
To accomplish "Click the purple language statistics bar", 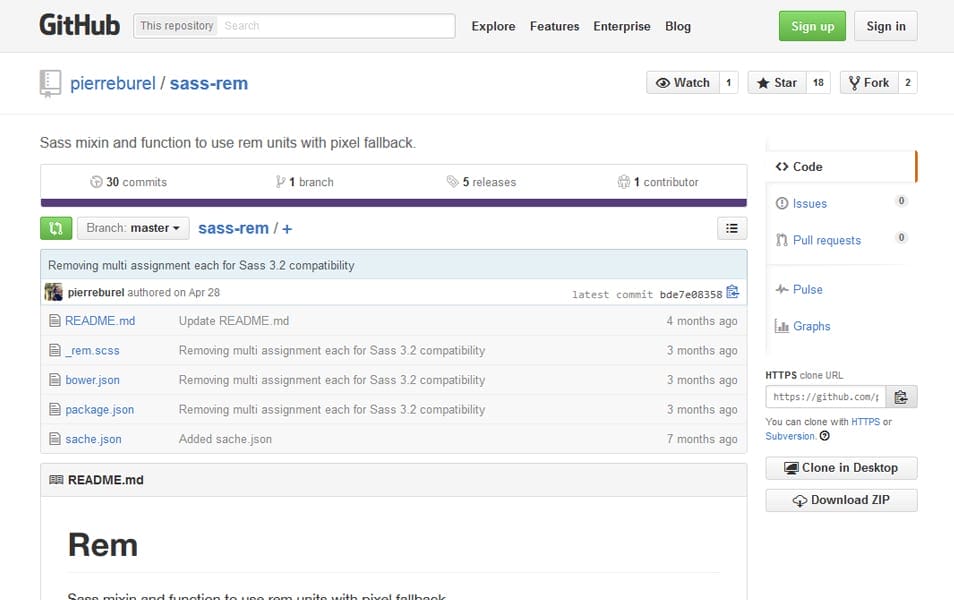I will tap(393, 203).
